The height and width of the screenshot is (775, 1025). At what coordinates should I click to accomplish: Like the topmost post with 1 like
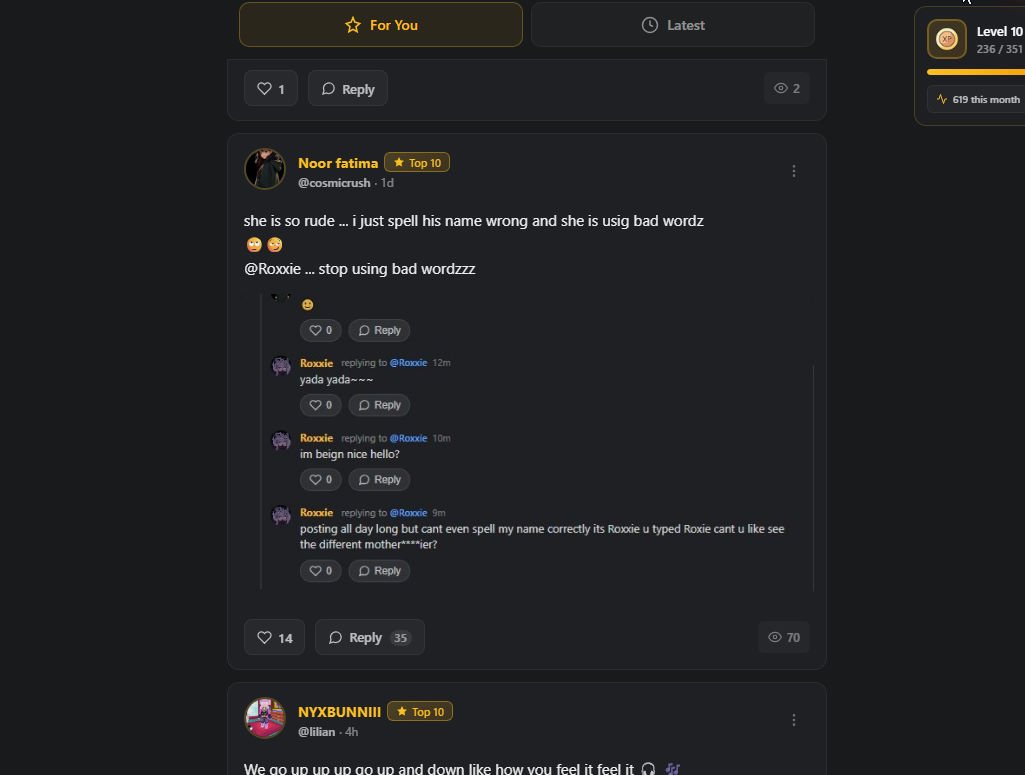pyautogui.click(x=270, y=89)
